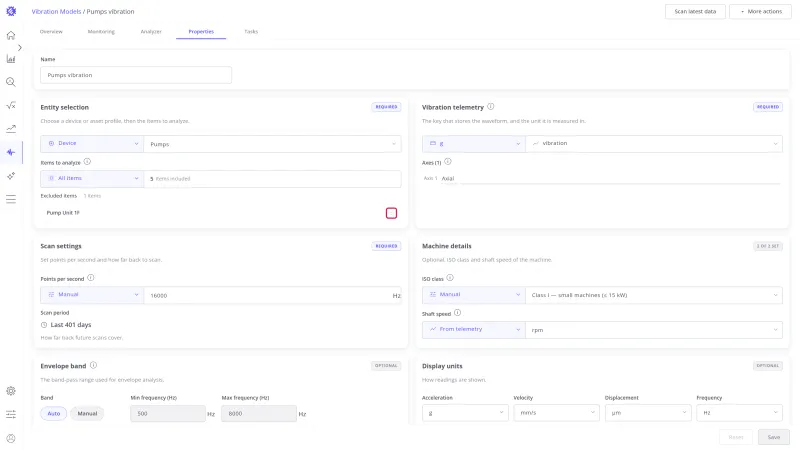Go to Vibration Models breadcrumb link
This screenshot has height=450, width=800.
56,11
